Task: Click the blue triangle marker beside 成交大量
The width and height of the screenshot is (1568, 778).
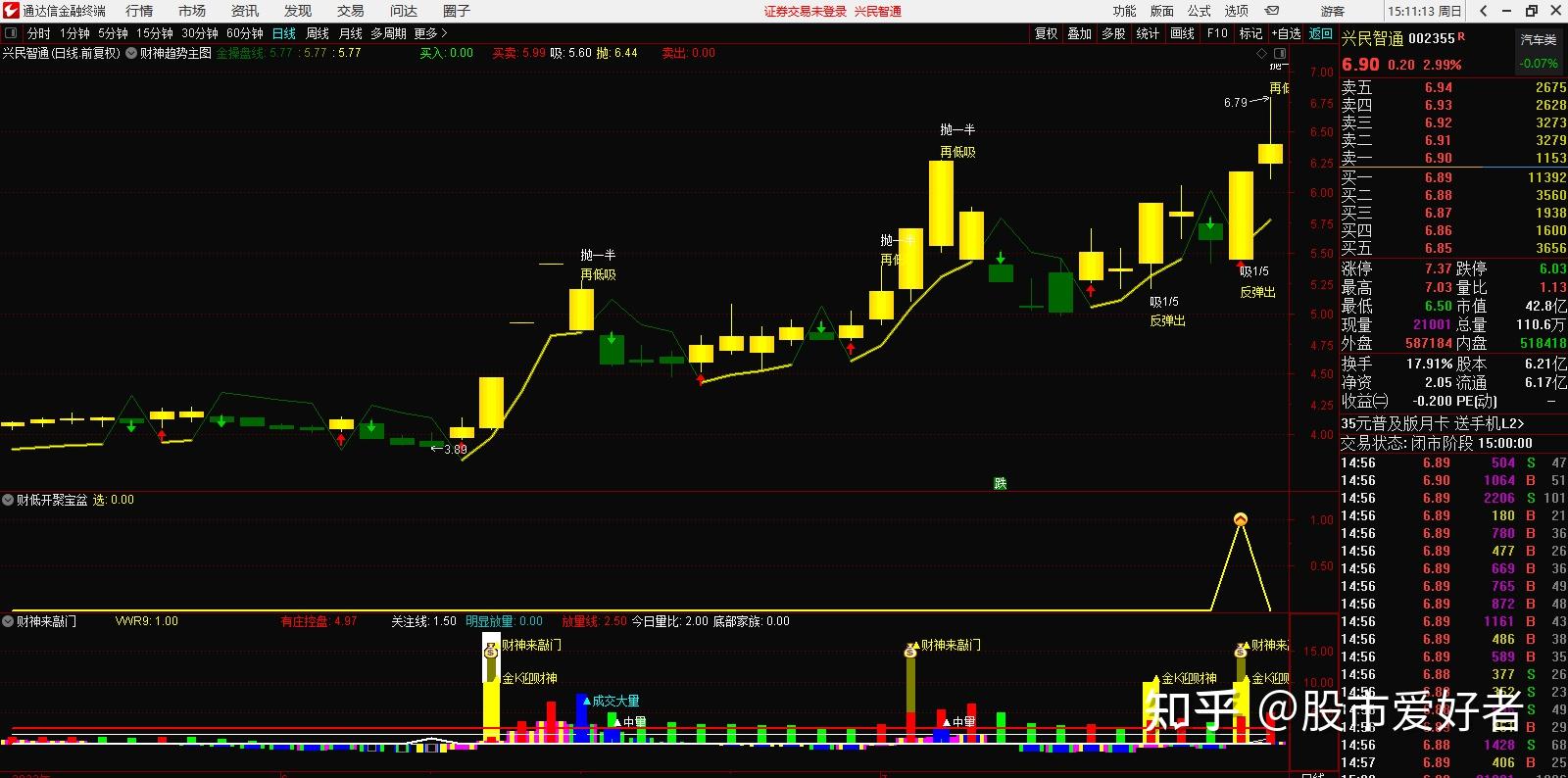Action: (x=586, y=702)
